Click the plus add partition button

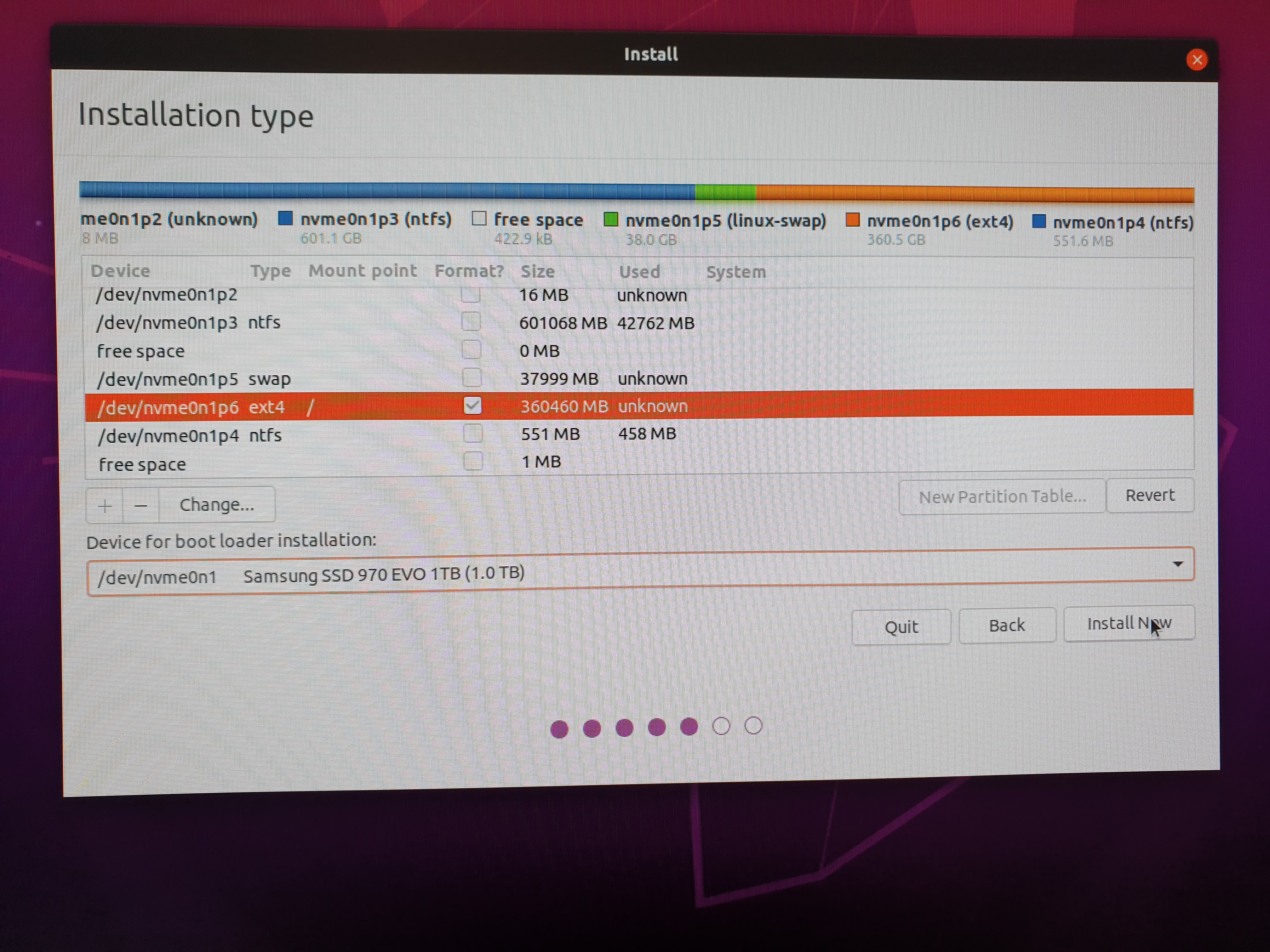click(105, 506)
